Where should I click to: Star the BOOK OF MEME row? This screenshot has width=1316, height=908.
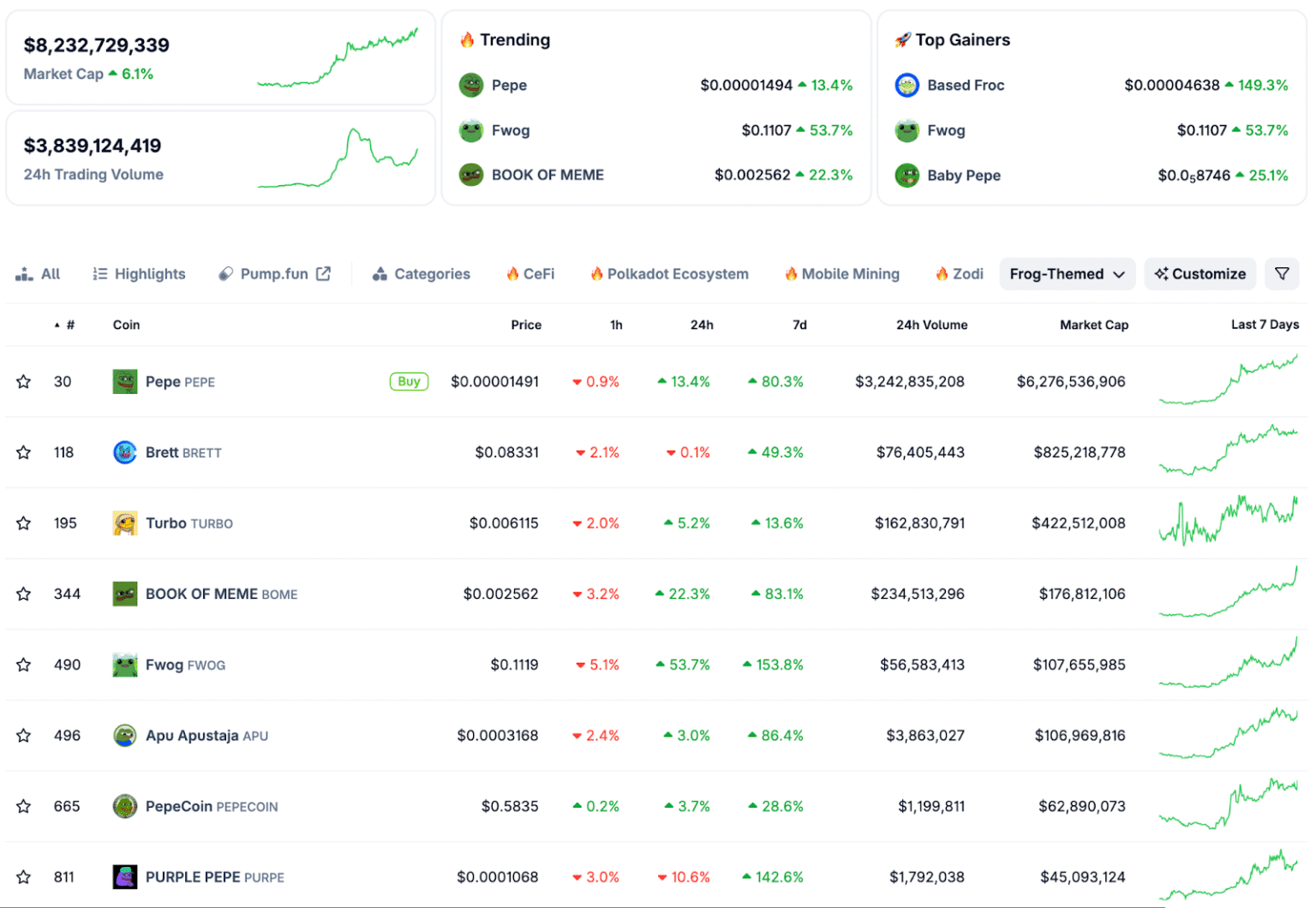coord(23,594)
